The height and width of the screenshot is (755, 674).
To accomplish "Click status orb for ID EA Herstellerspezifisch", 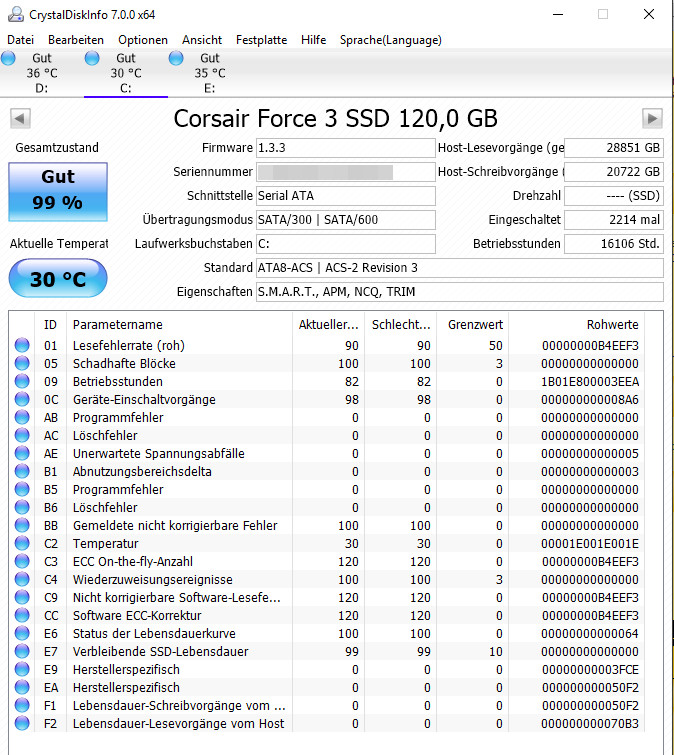I will [22, 687].
